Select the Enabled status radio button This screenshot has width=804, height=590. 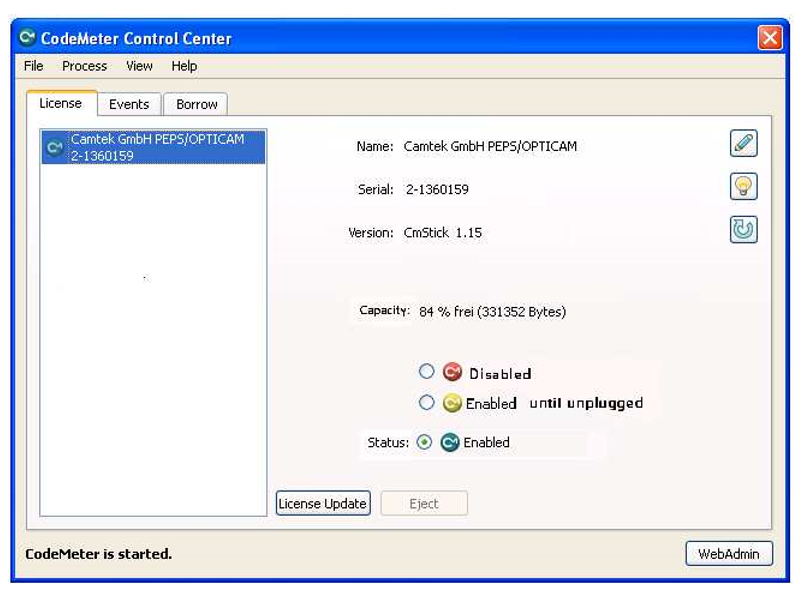pos(424,442)
